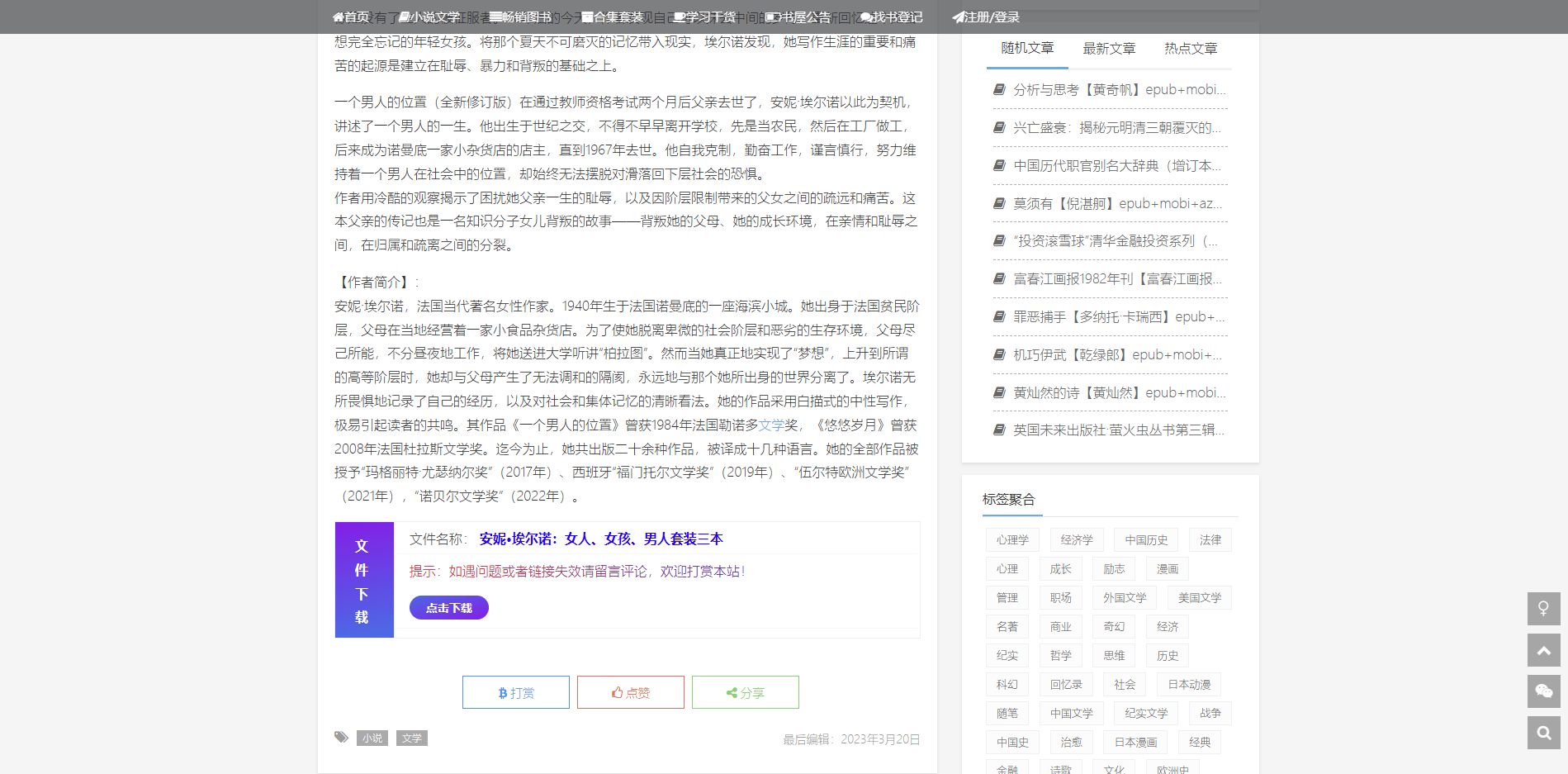This screenshot has height=774, width=1568.
Task: Select the 科幻 tag
Action: click(x=1007, y=684)
